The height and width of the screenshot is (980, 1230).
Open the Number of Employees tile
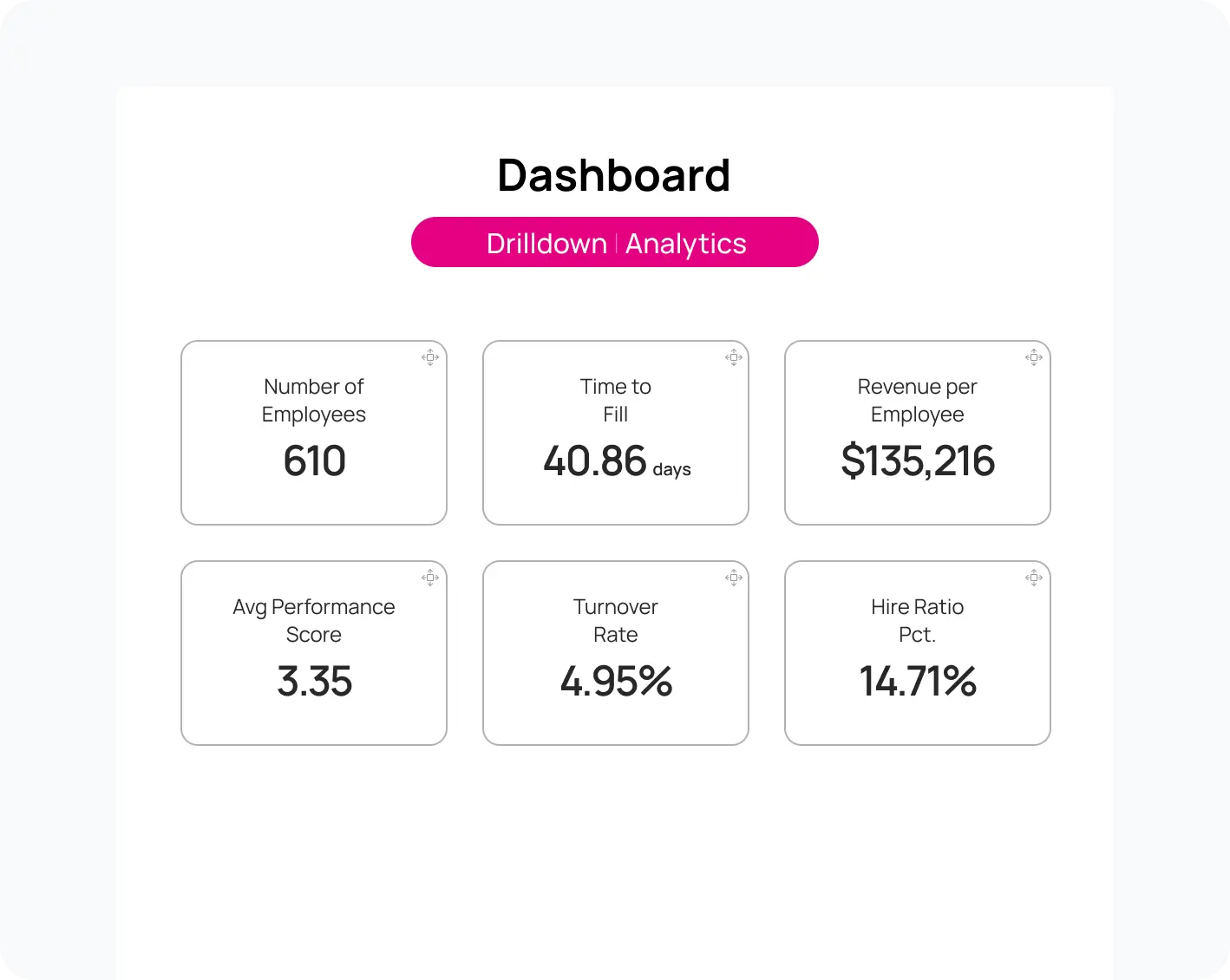click(x=313, y=433)
